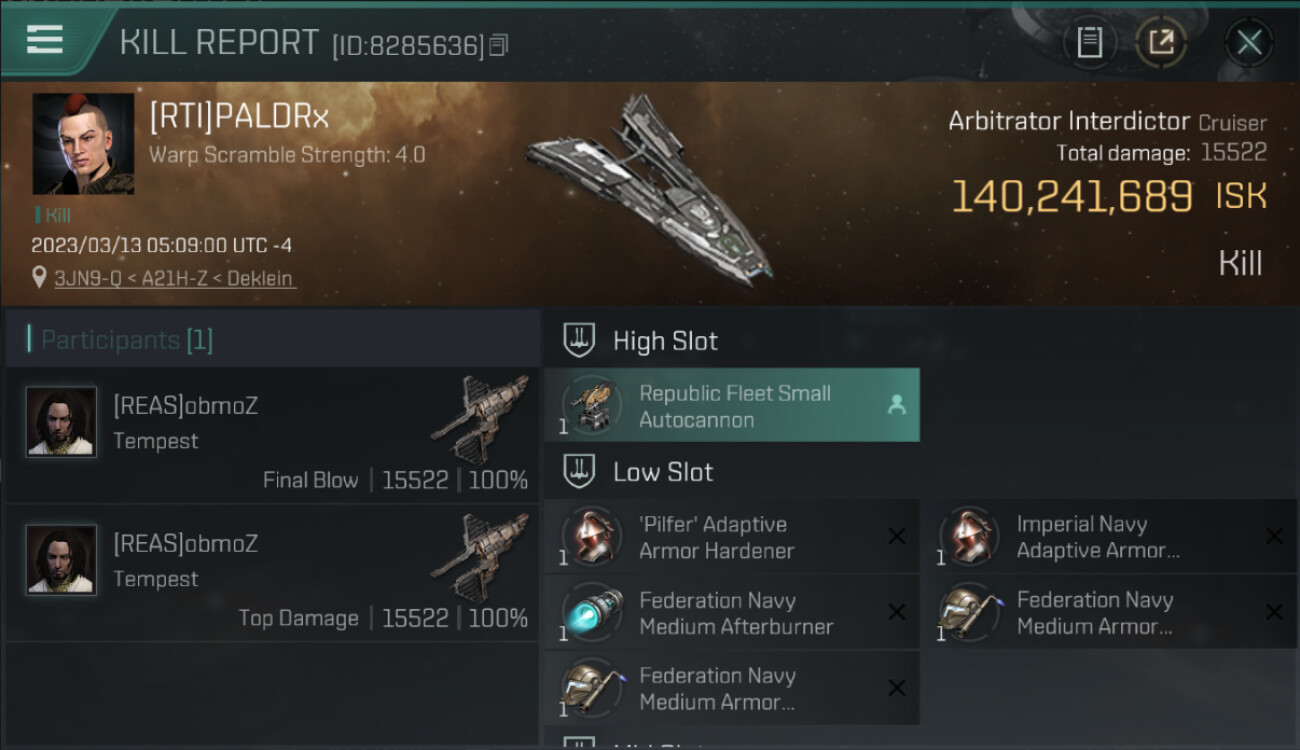Click X next to Imperial Navy Adaptive Armor
This screenshot has width=1300, height=750.
(x=1274, y=537)
